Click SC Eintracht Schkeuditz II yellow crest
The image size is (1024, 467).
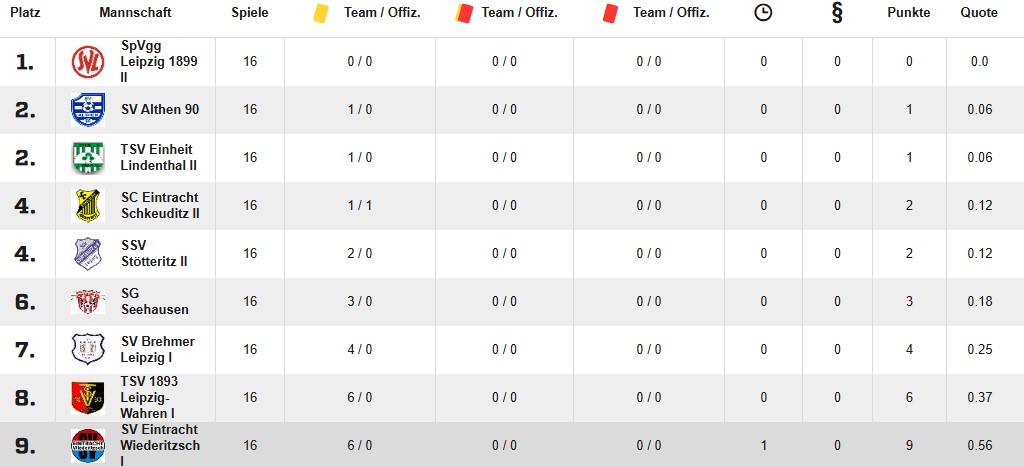88,206
